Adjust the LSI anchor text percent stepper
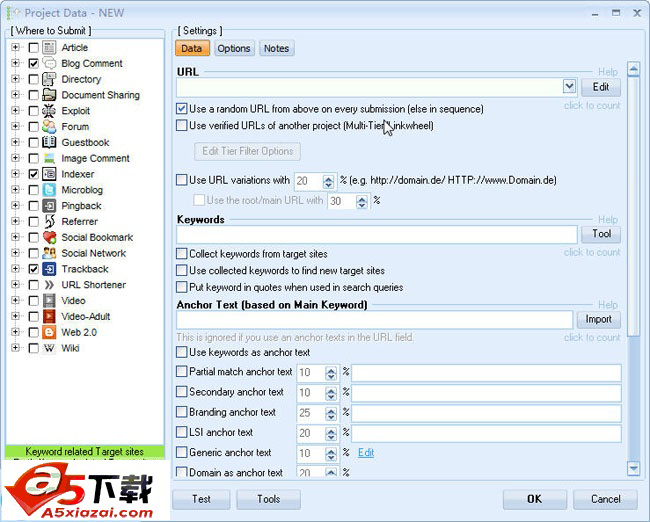Image resolution: width=650 pixels, height=522 pixels. [x=331, y=434]
